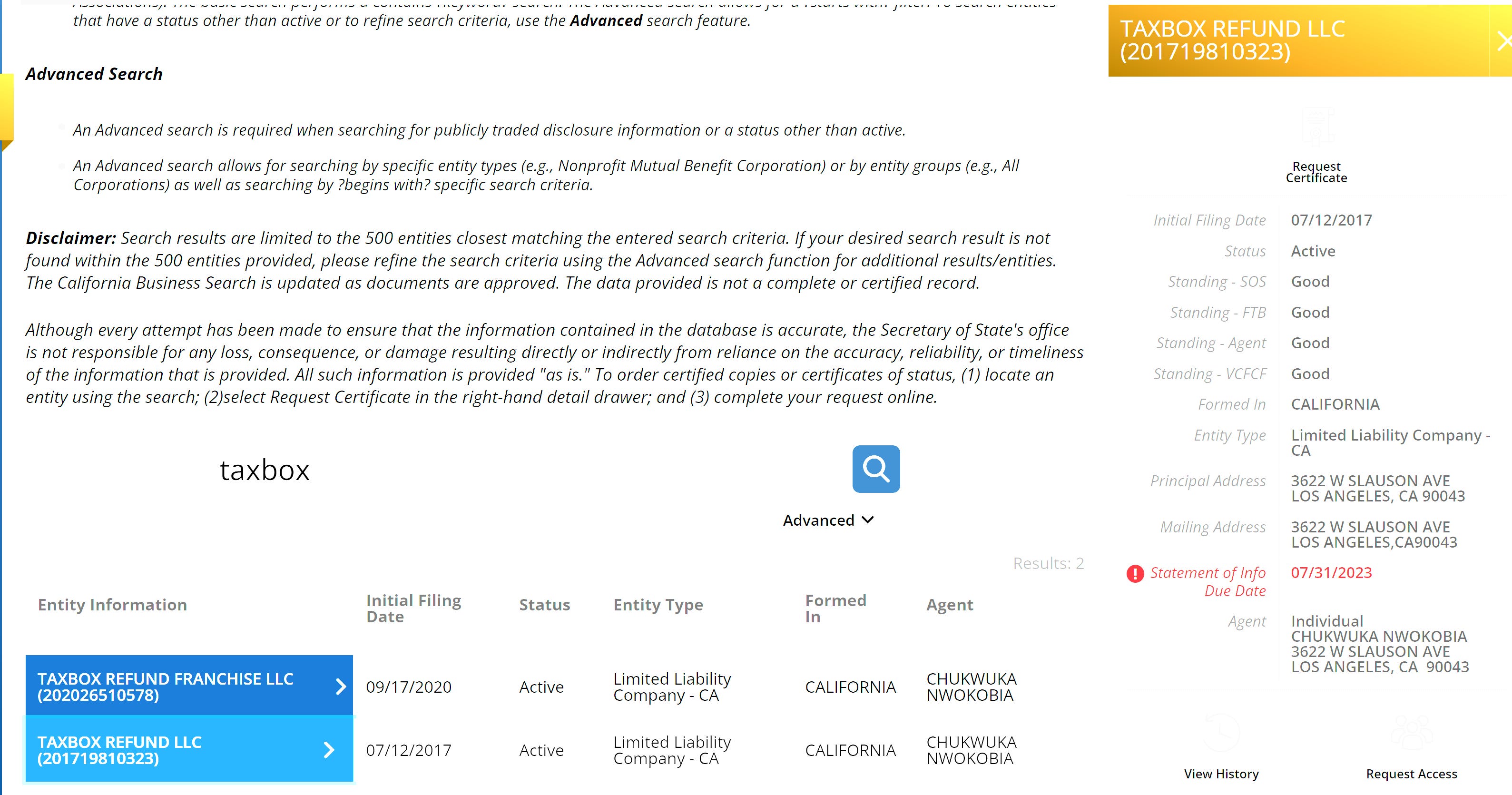Viewport: 1512px width, 795px height.
Task: Click the View History clock icon
Action: click(x=1221, y=733)
